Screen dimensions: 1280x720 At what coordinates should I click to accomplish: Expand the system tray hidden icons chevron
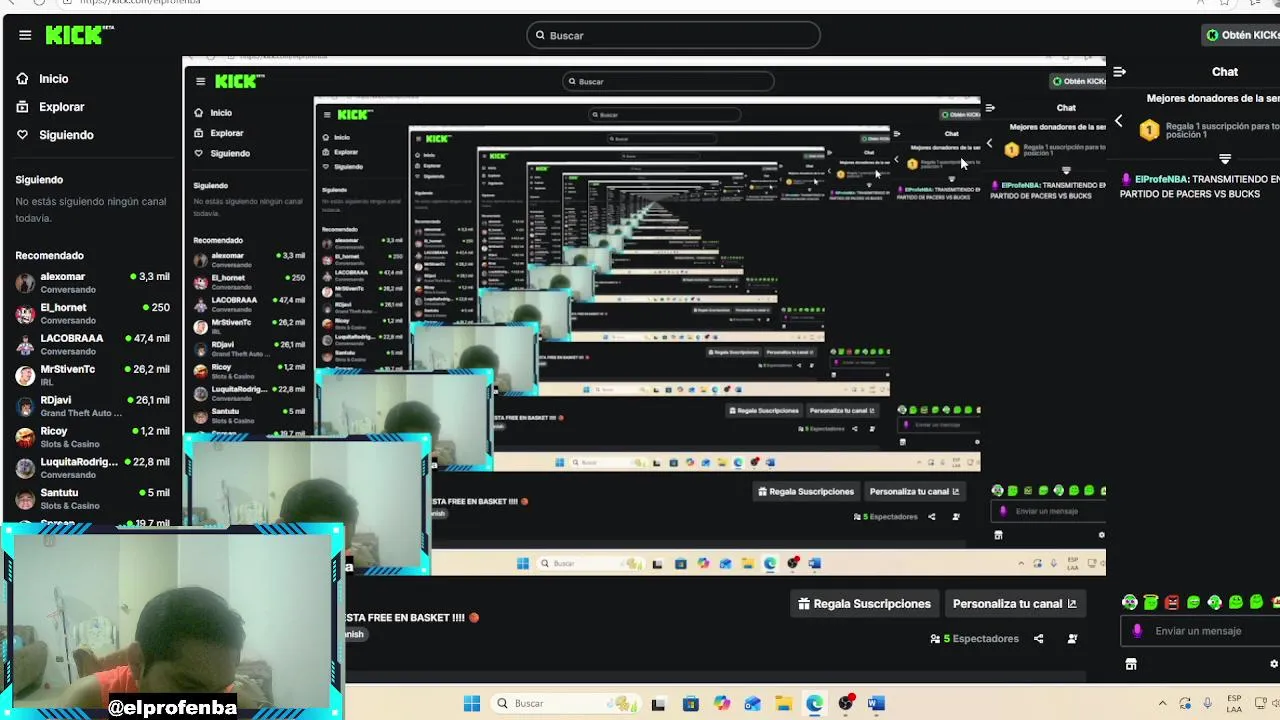point(1162,703)
